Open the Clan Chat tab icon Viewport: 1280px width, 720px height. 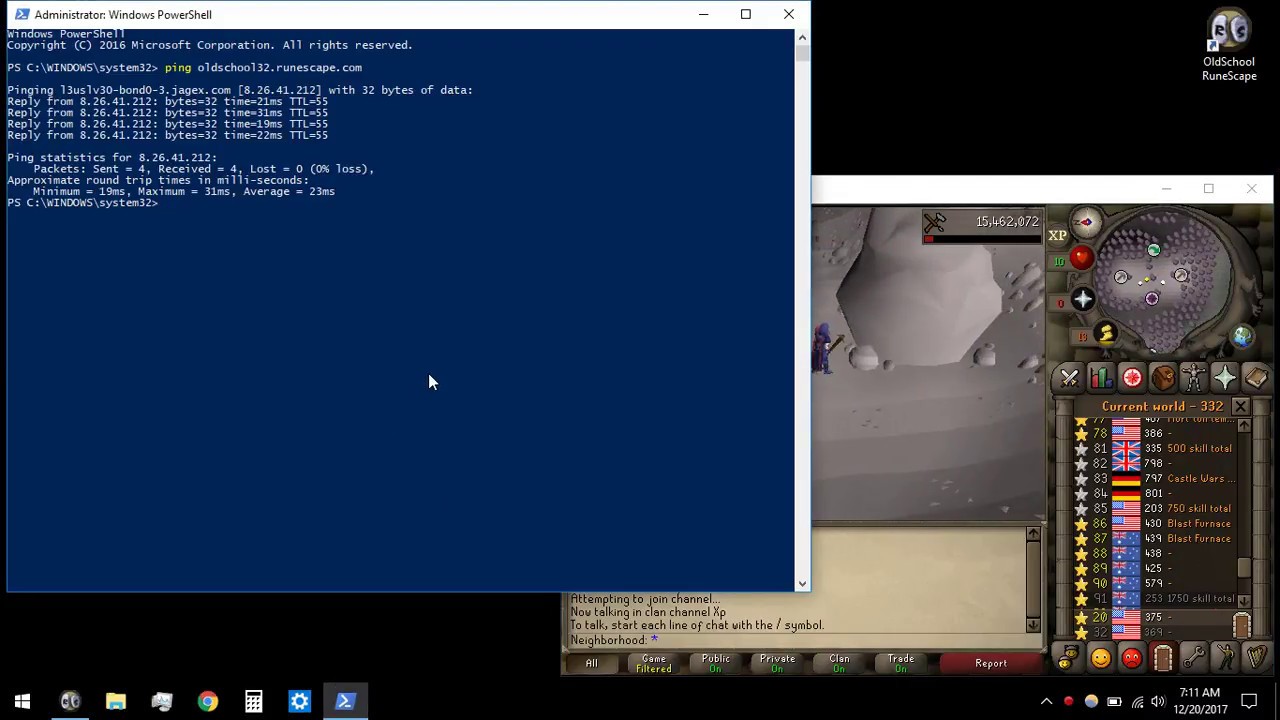click(x=1070, y=658)
